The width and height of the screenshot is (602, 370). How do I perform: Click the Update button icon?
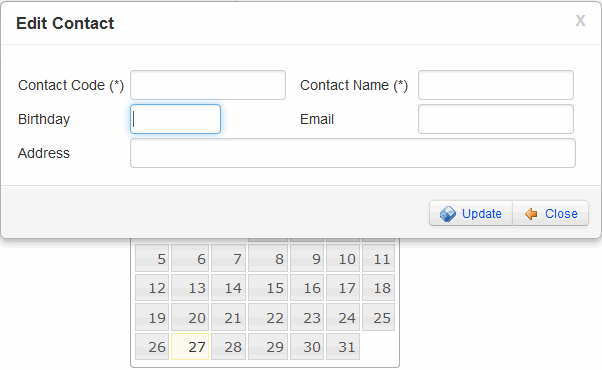(x=448, y=214)
